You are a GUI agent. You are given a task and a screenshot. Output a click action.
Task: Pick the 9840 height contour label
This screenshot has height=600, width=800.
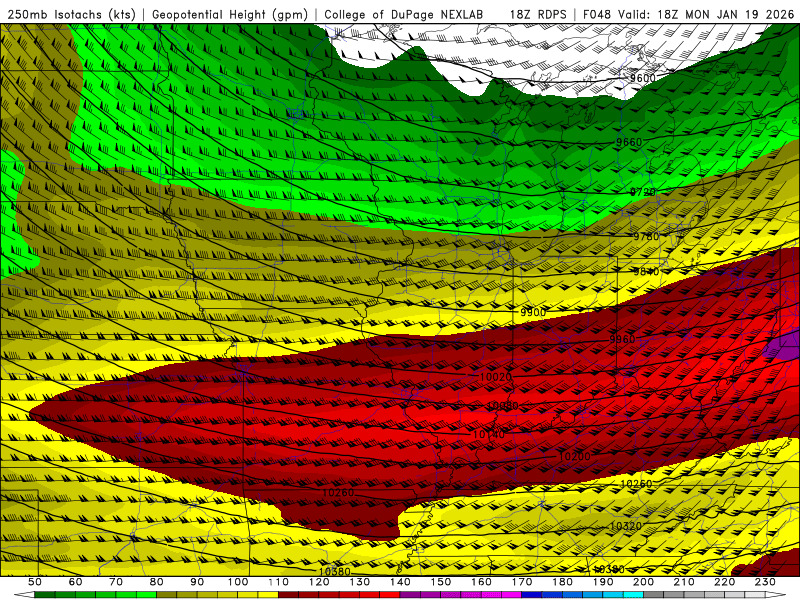[646, 272]
